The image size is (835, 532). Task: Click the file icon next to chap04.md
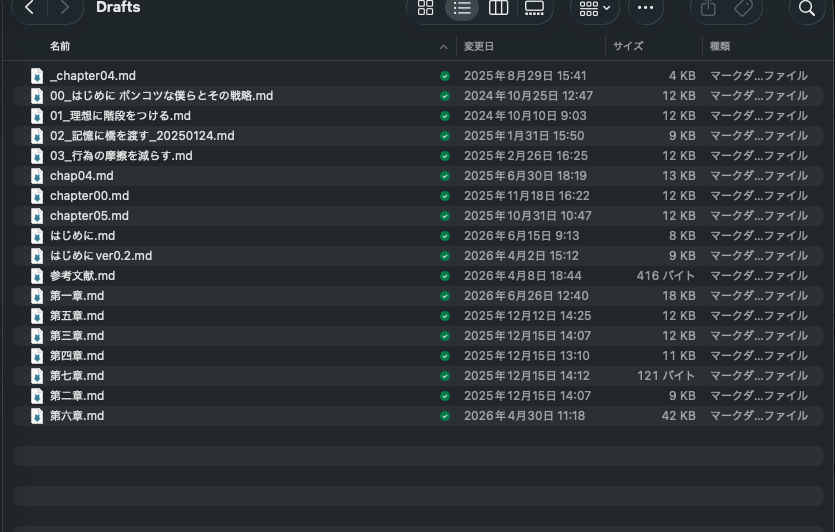point(37,176)
